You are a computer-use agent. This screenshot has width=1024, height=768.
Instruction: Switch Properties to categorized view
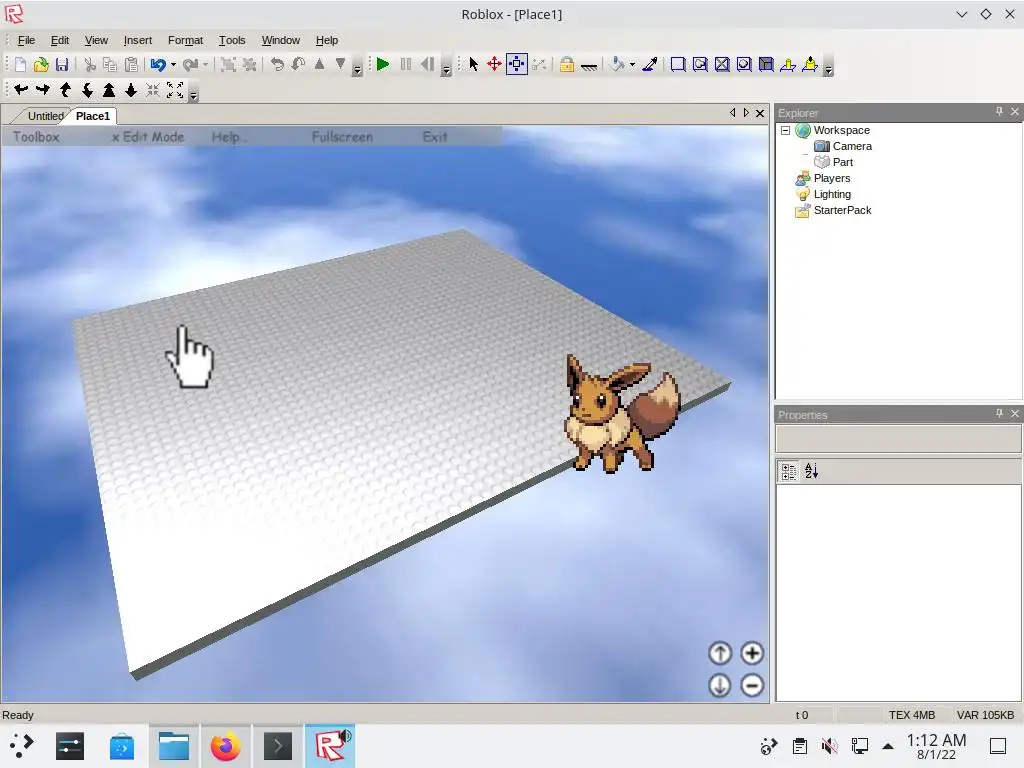(788, 471)
